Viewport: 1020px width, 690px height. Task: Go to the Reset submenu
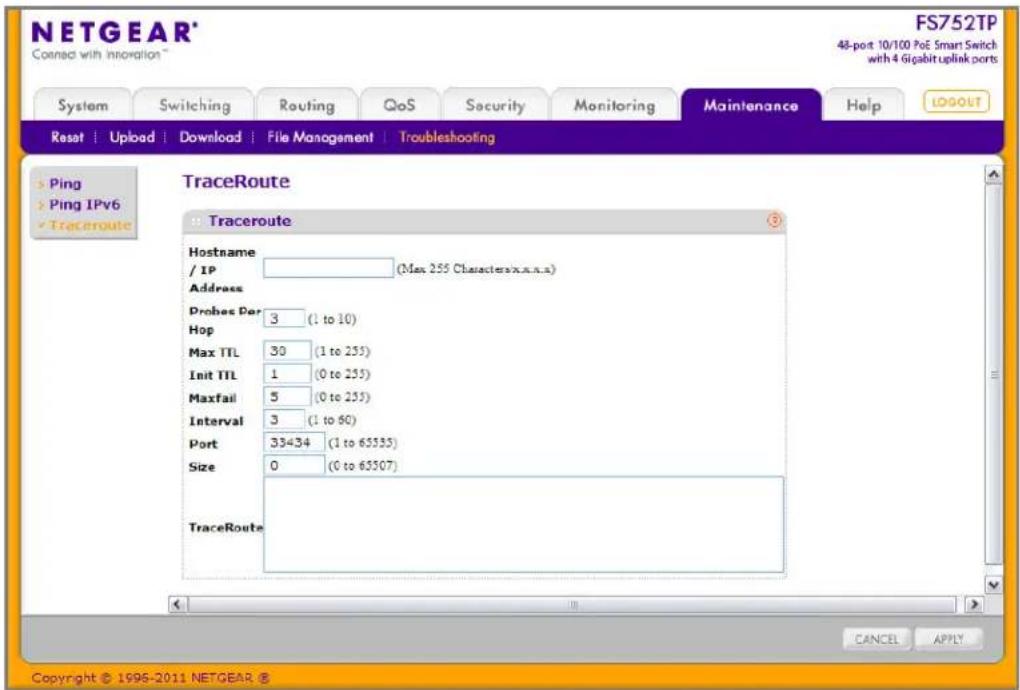67,137
